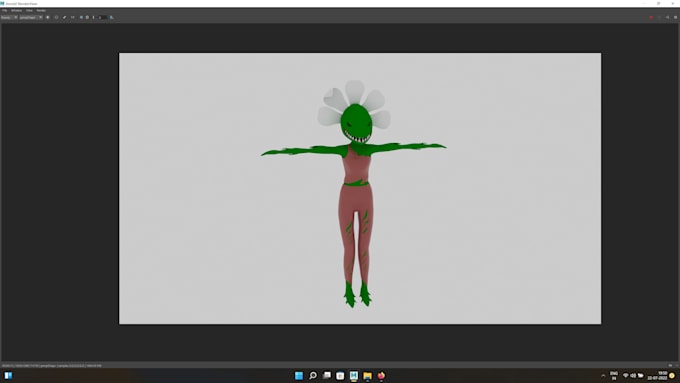Open the File menu
The image size is (680, 383).
click(x=4, y=10)
